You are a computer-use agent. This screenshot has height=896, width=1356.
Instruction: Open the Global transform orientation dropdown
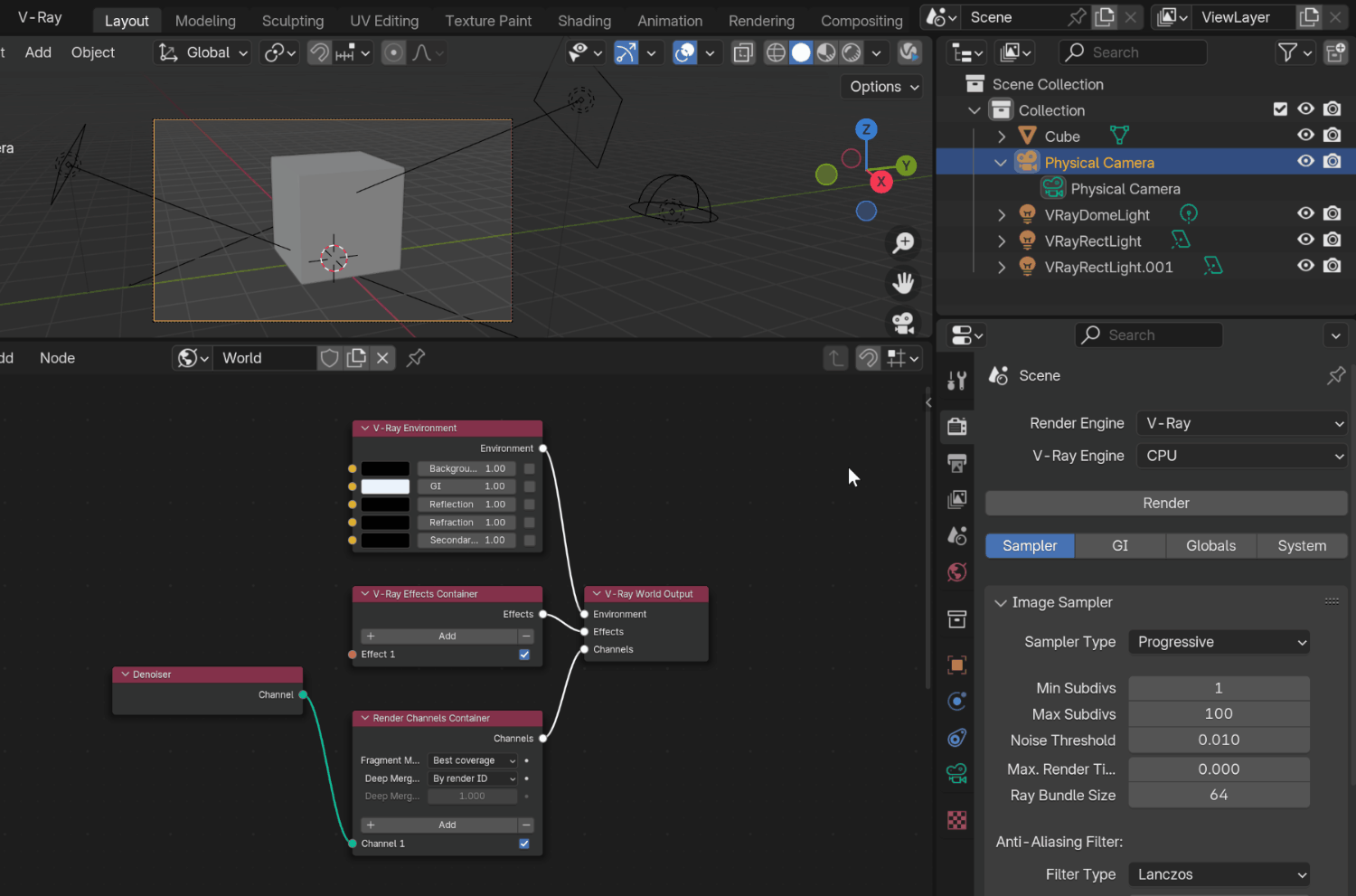(x=202, y=52)
